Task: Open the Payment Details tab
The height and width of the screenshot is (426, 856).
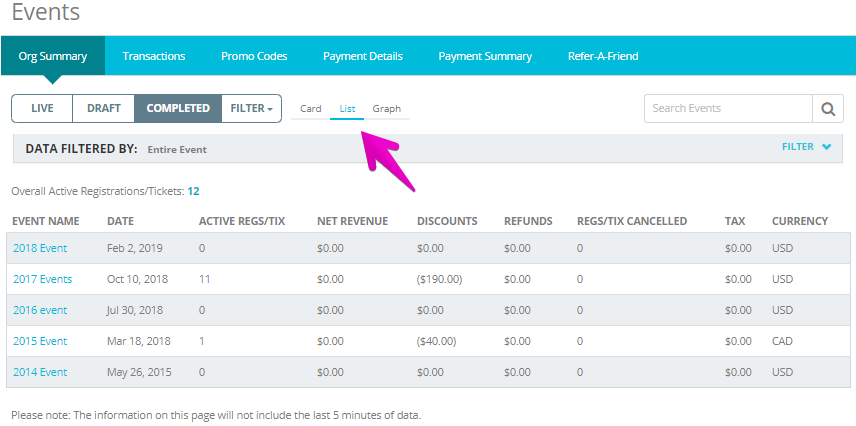Action: point(363,56)
